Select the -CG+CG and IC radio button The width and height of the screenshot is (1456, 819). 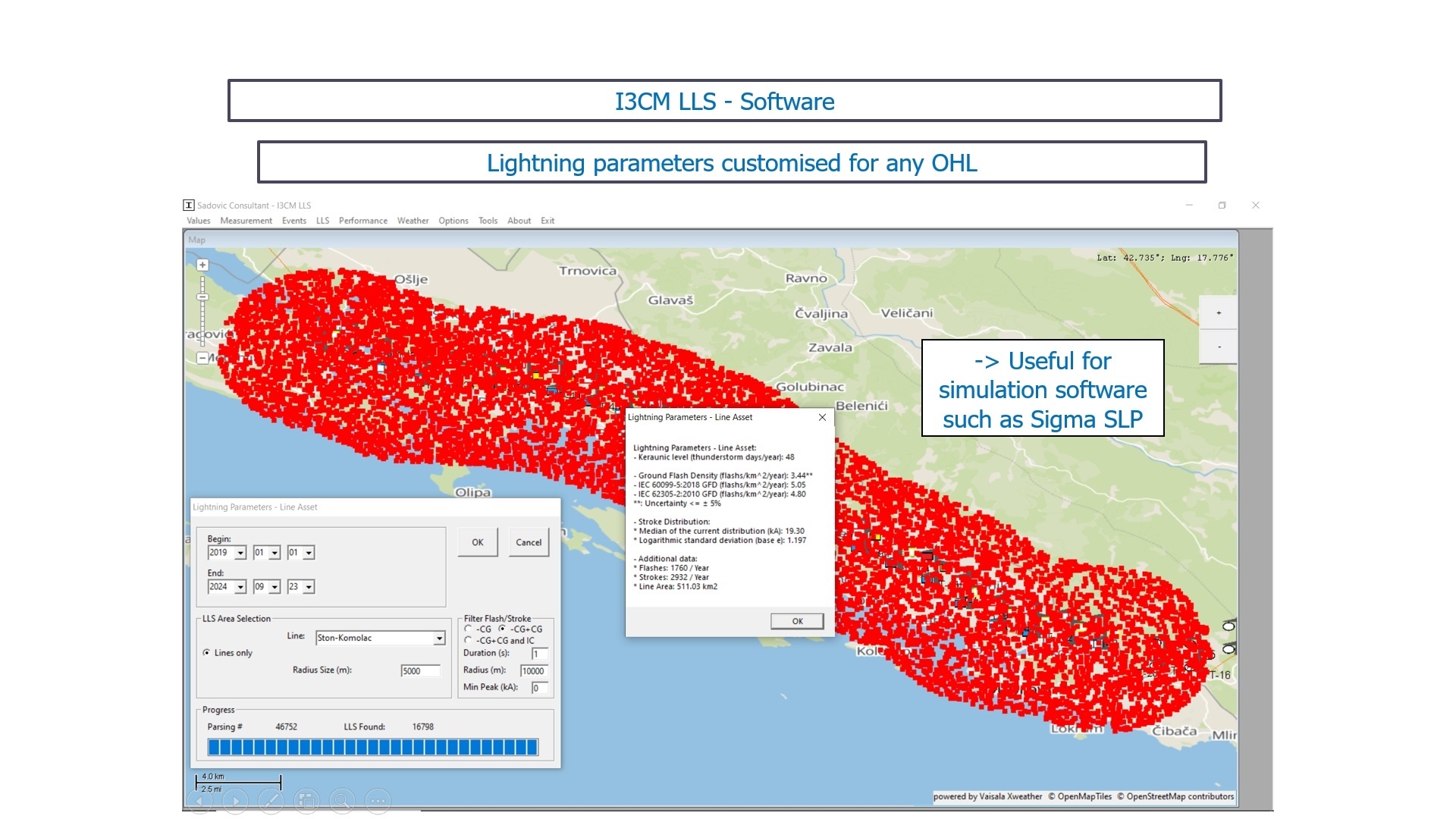469,640
